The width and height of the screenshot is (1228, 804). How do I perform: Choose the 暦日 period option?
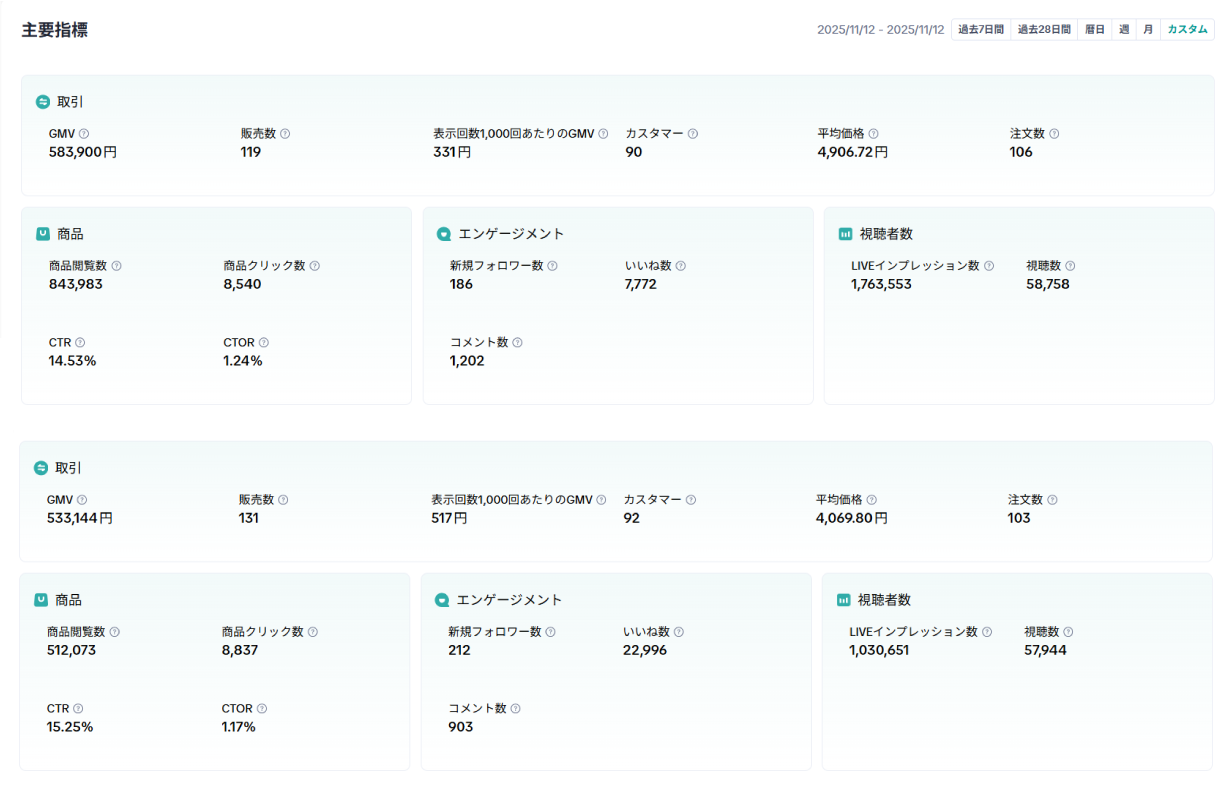(1095, 30)
